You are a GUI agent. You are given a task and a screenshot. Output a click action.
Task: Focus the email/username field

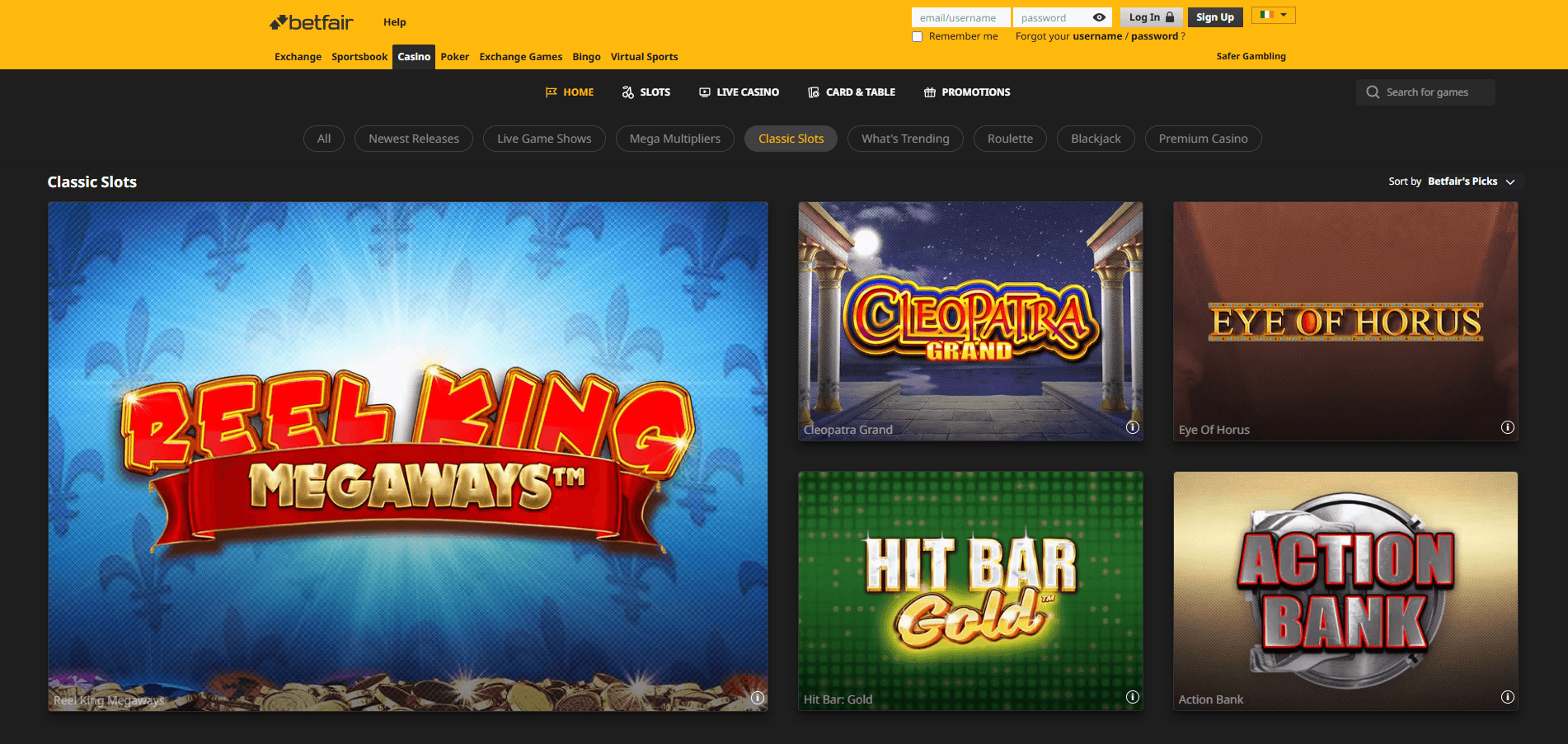pyautogui.click(x=960, y=17)
